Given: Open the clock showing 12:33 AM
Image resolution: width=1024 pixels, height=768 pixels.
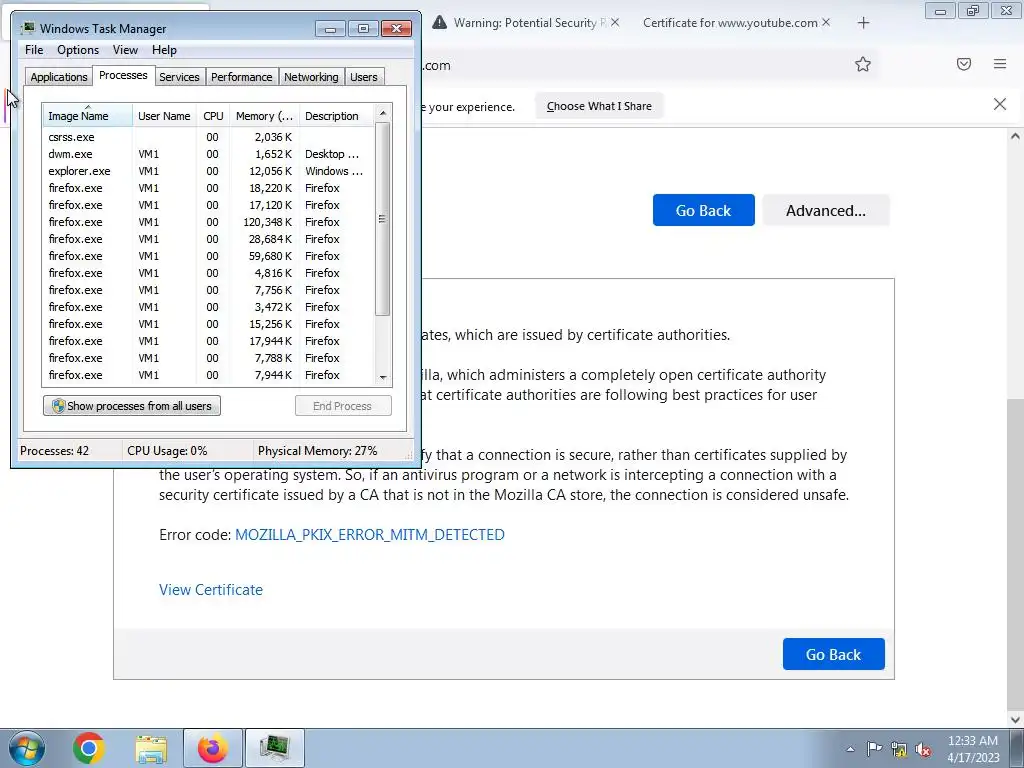Looking at the screenshot, I should pos(973,749).
